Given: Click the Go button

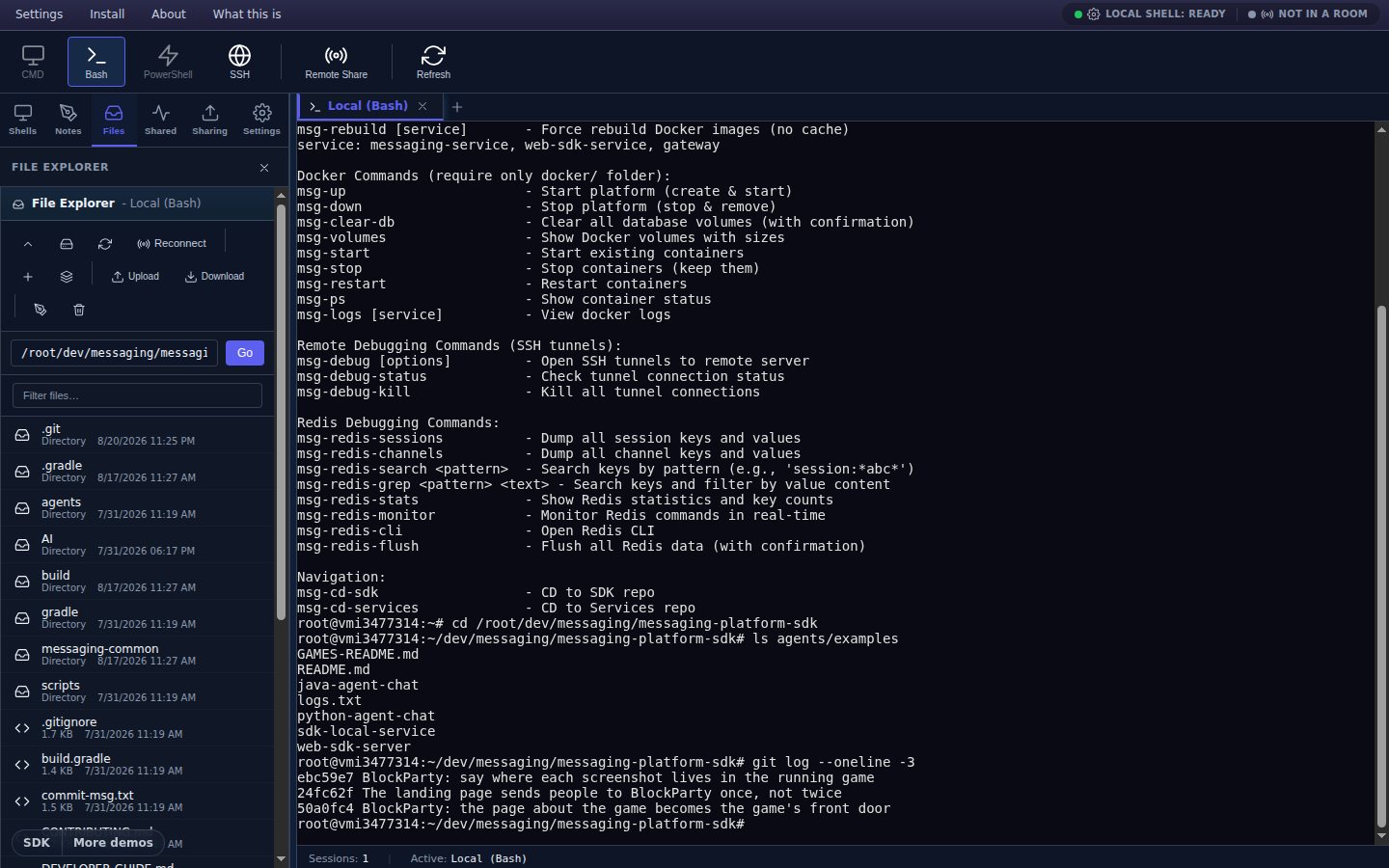Looking at the screenshot, I should pos(245,353).
